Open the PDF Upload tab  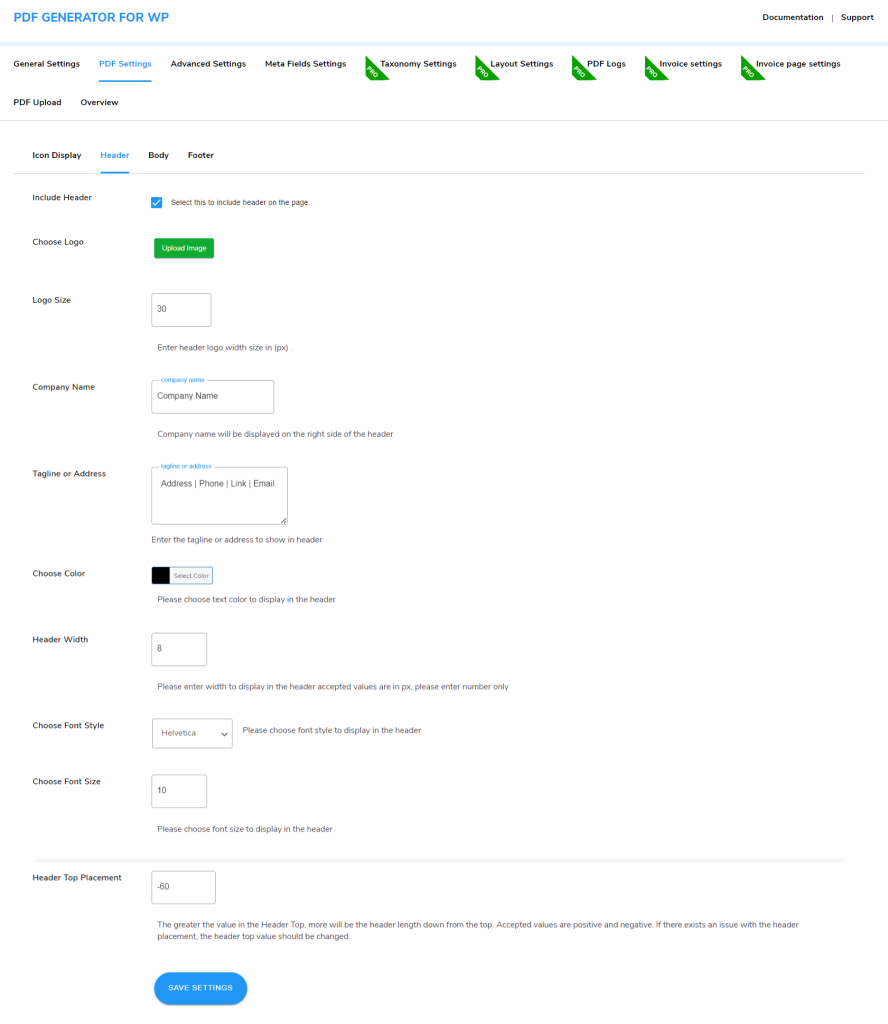coord(37,102)
